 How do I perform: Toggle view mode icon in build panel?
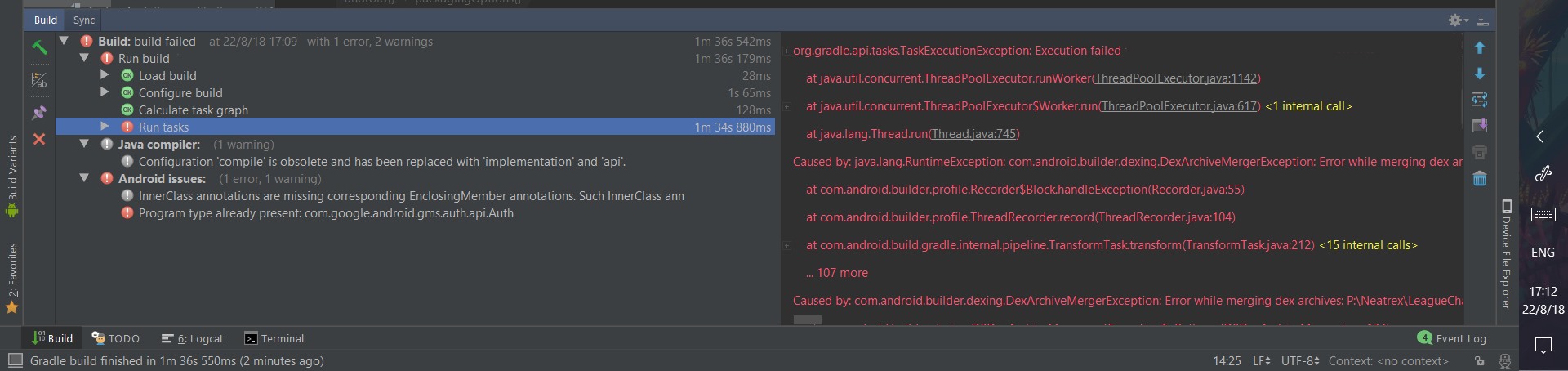[39, 80]
